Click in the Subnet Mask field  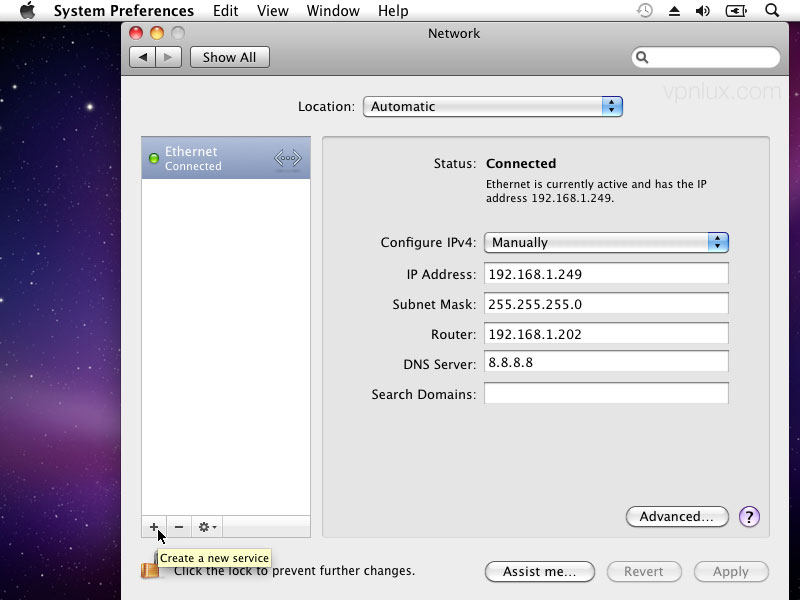606,304
